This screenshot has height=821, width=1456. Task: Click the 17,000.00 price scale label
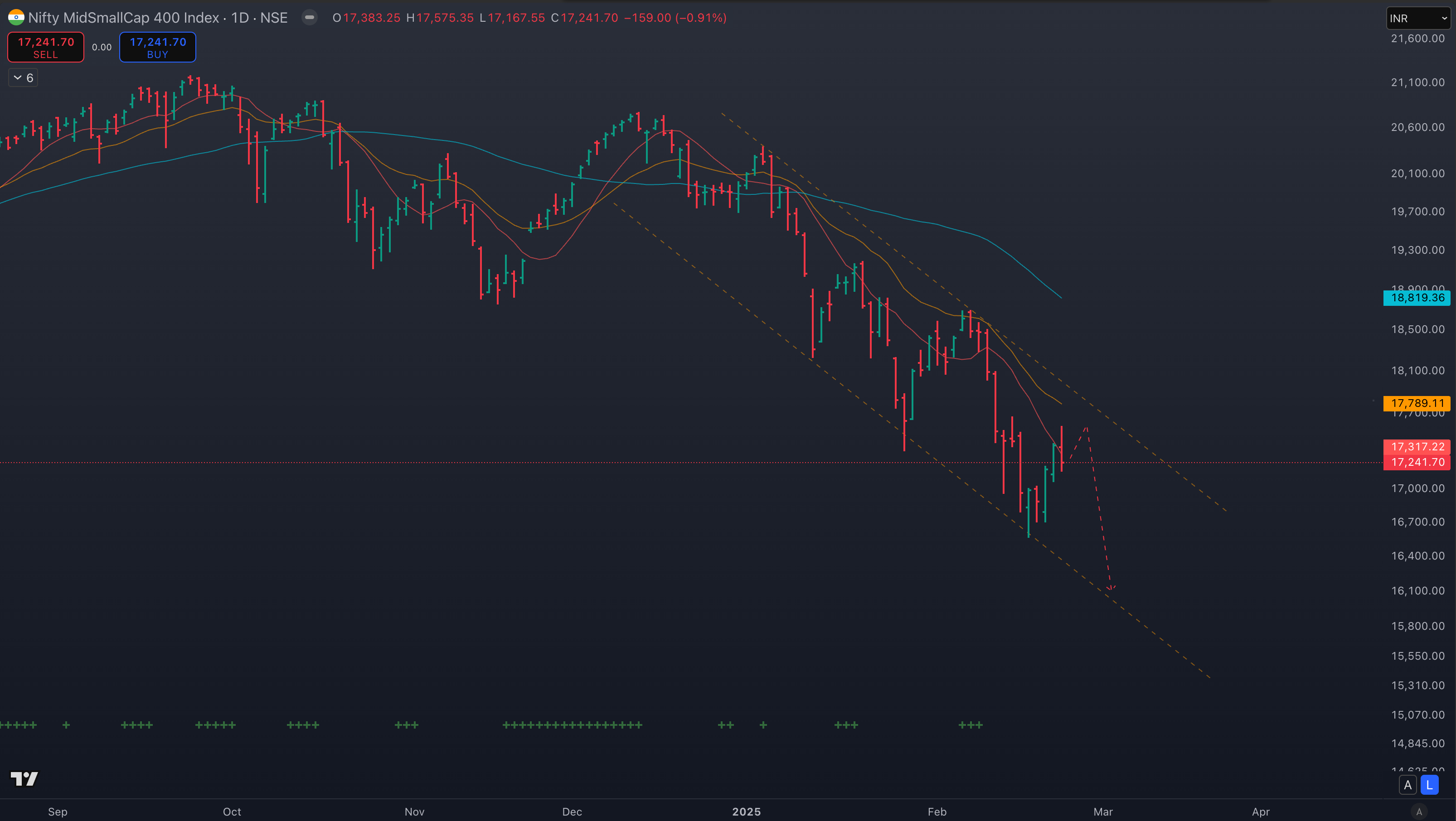coord(1417,488)
